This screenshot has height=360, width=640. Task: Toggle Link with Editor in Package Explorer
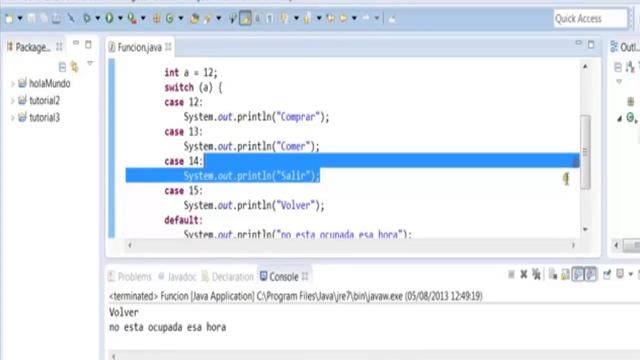74,67
